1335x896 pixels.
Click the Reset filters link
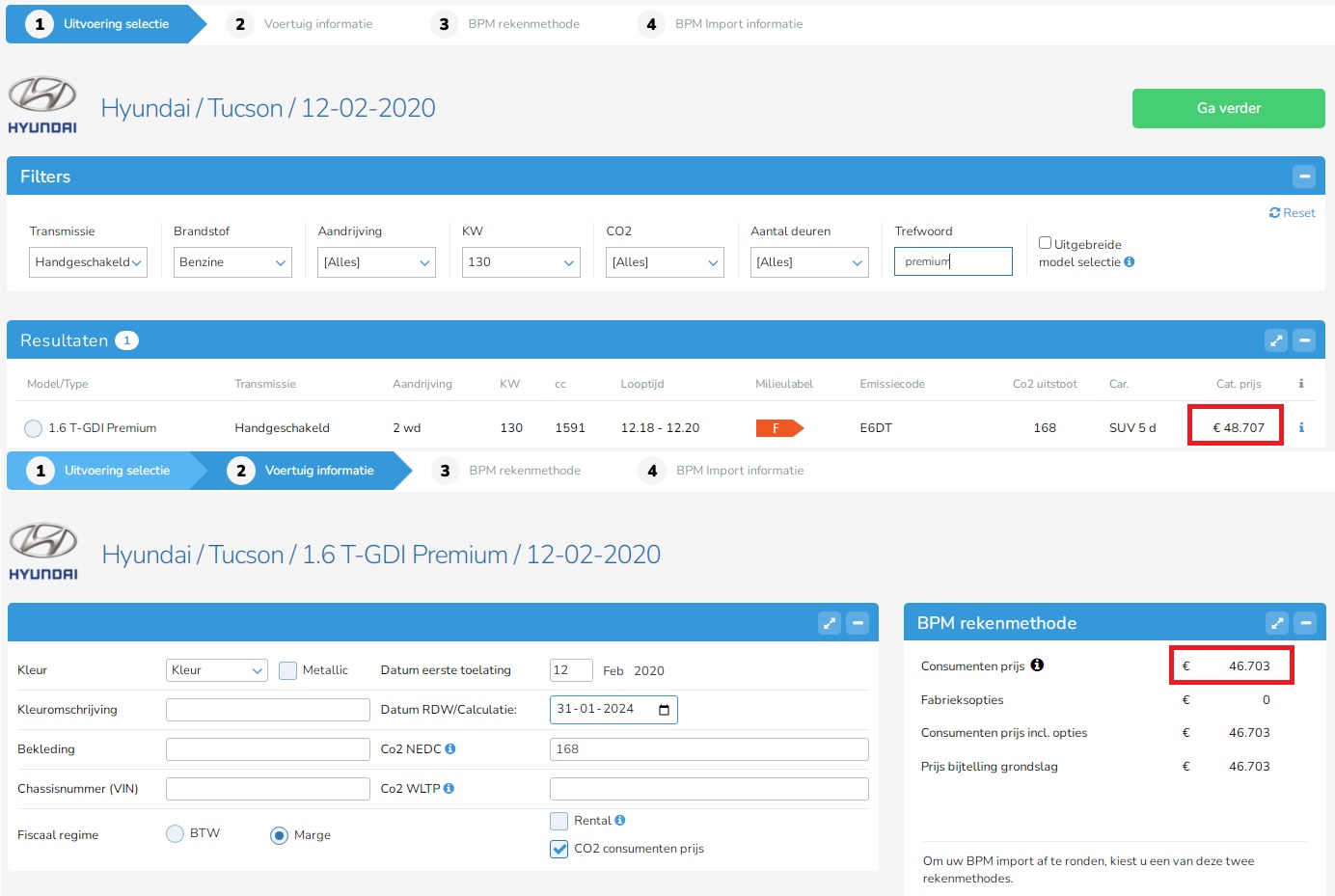pos(1292,213)
